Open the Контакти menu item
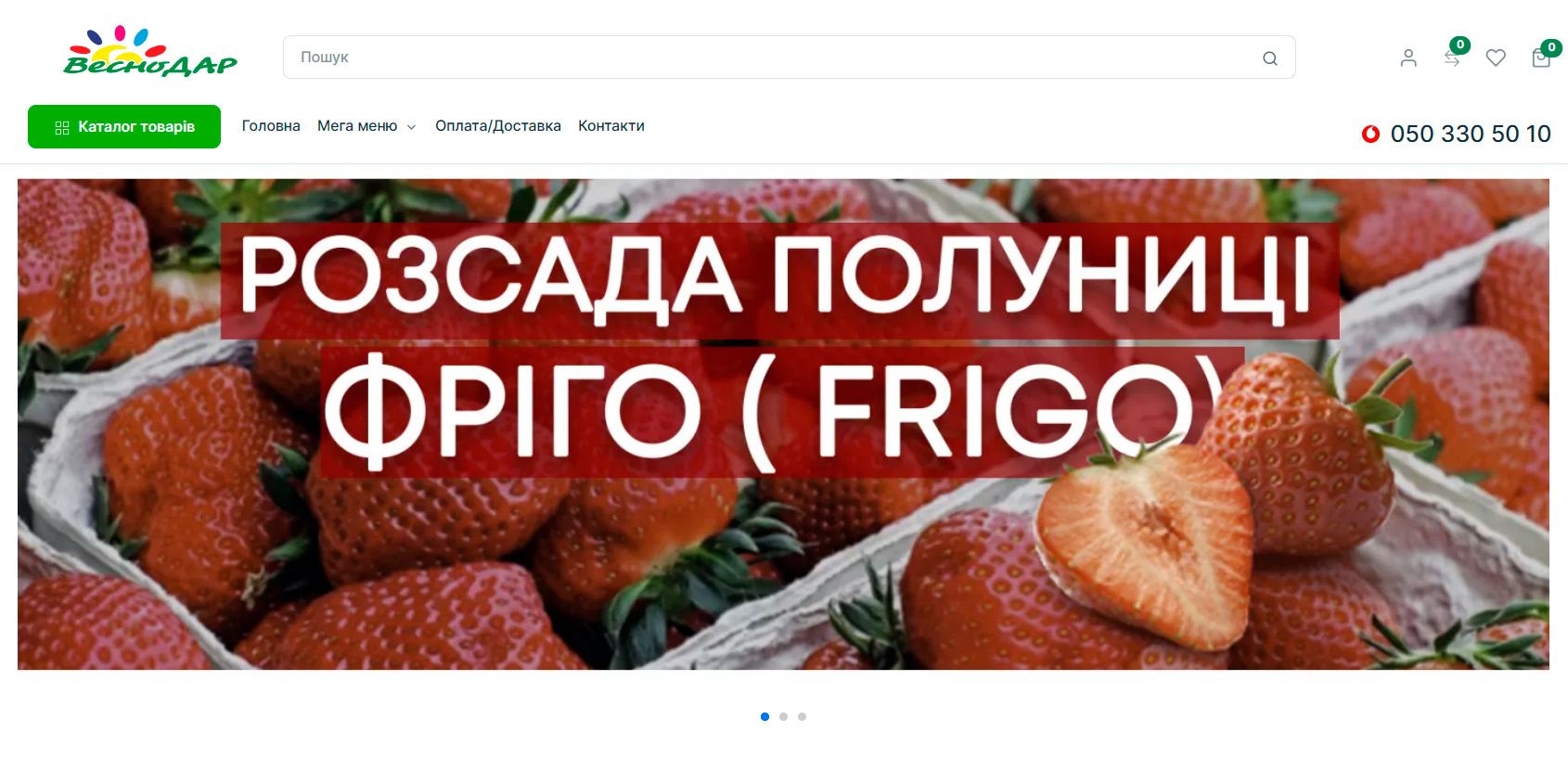 611,126
